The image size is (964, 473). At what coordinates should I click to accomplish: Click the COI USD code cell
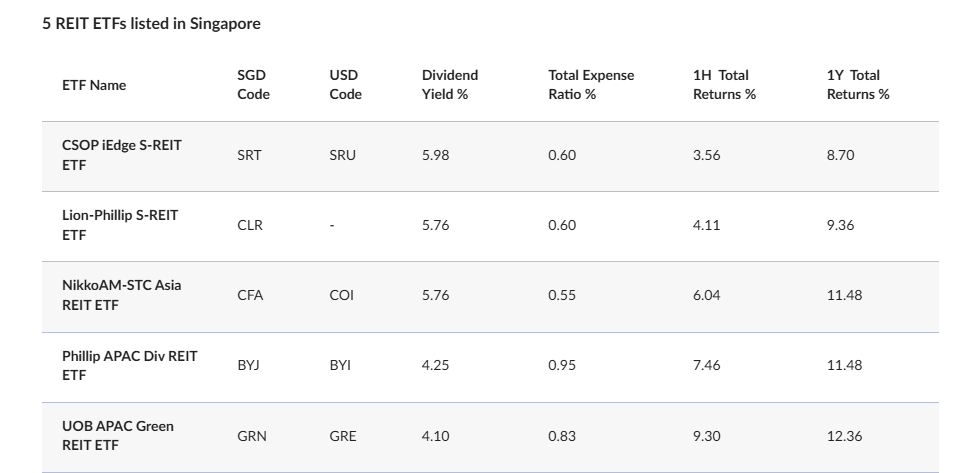point(341,295)
